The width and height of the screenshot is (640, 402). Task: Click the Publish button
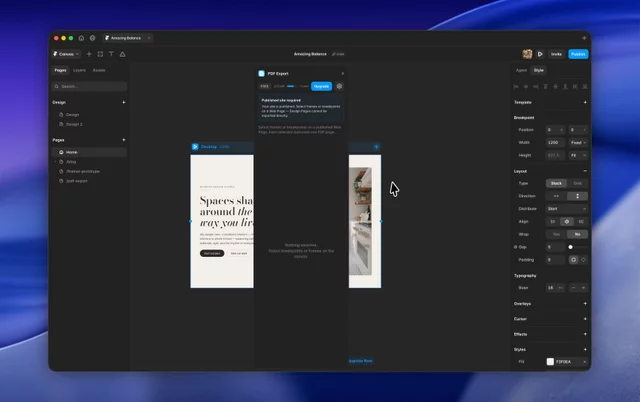pos(578,54)
